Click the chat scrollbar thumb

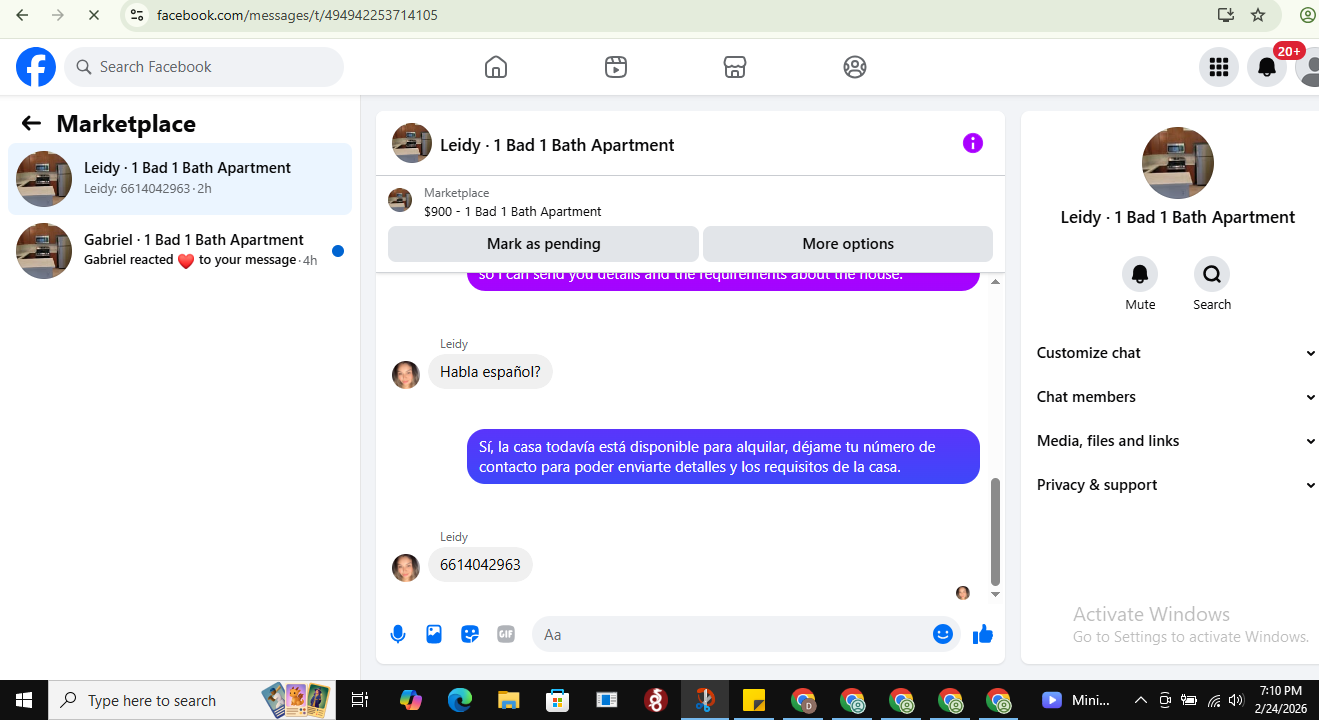pyautogui.click(x=995, y=532)
